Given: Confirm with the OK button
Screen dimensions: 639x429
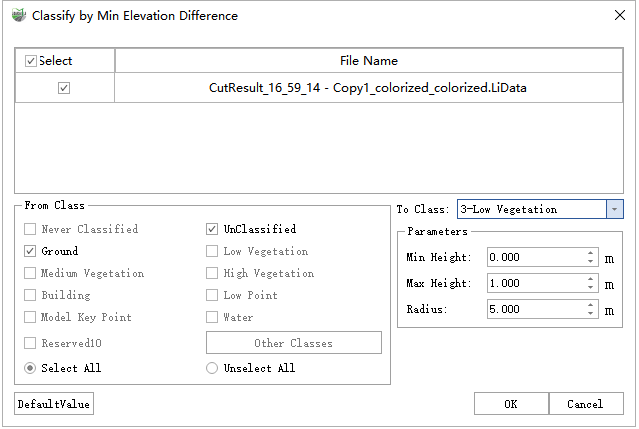Looking at the screenshot, I should (x=511, y=404).
